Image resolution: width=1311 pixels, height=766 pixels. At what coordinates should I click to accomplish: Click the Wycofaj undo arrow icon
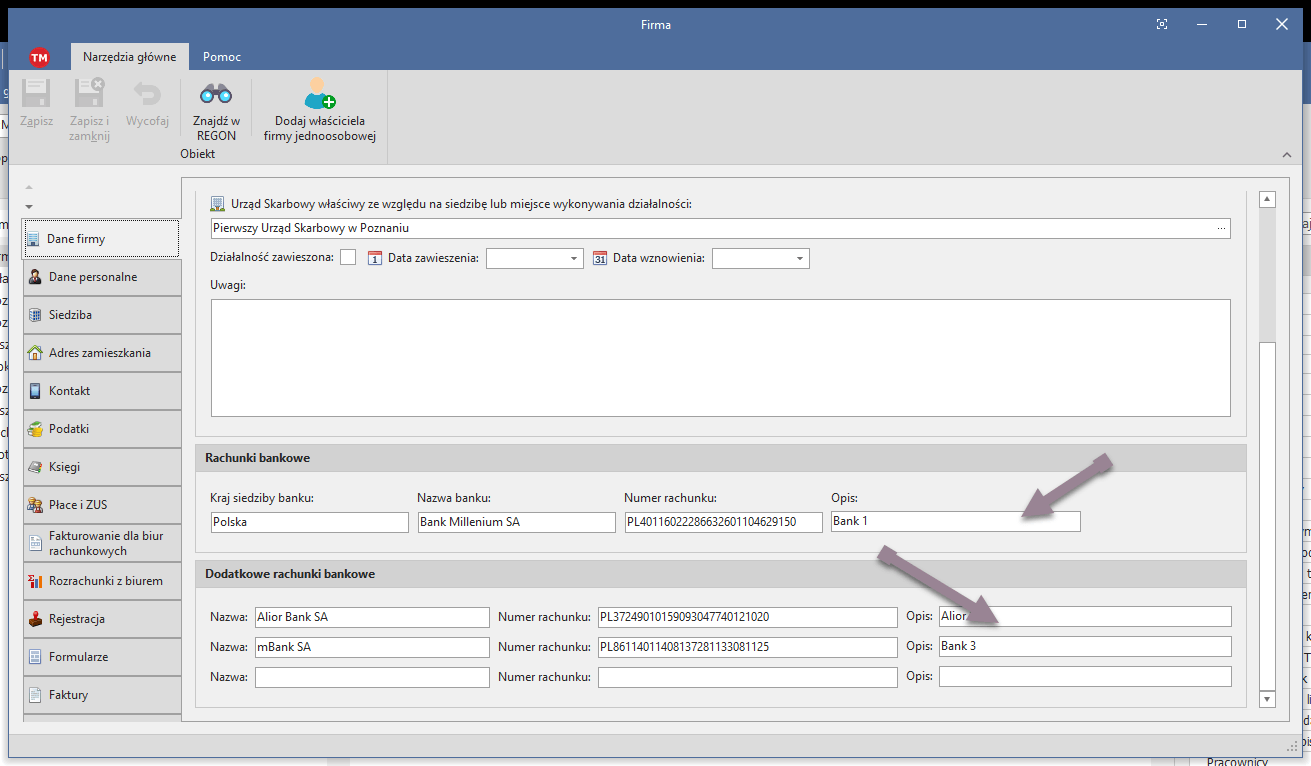pyautogui.click(x=147, y=94)
